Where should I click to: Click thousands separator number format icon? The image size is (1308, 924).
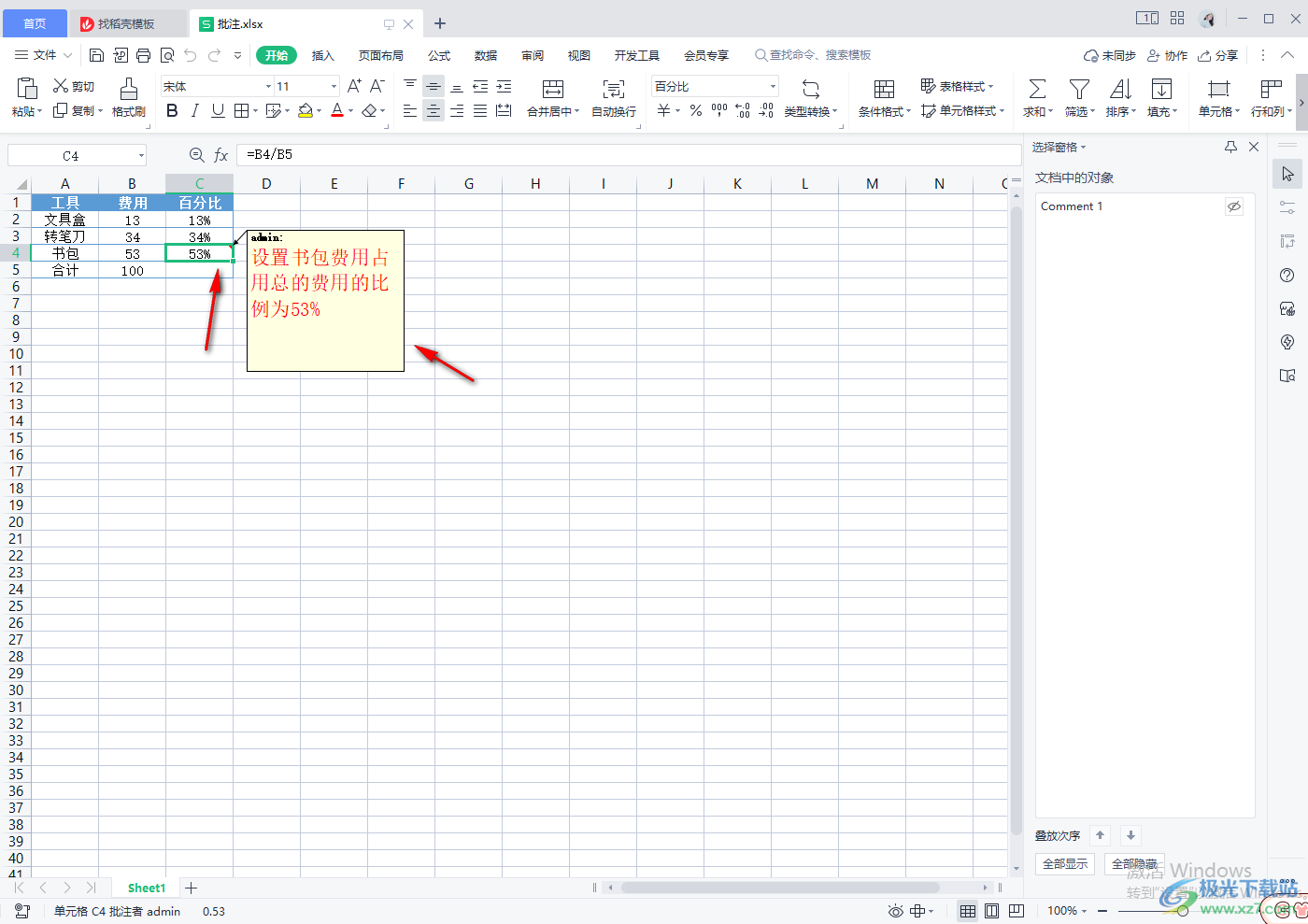click(x=719, y=110)
